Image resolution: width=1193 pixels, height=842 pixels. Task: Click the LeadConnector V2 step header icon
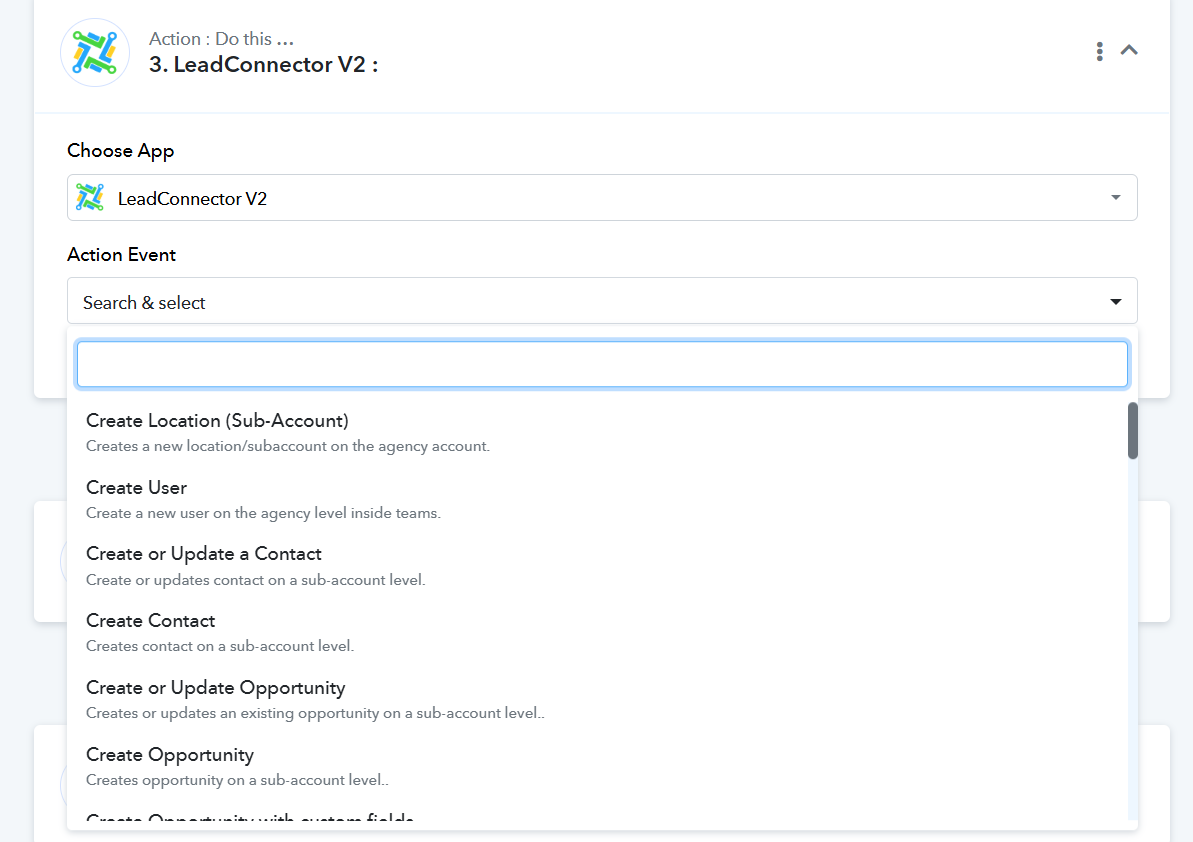(x=95, y=52)
